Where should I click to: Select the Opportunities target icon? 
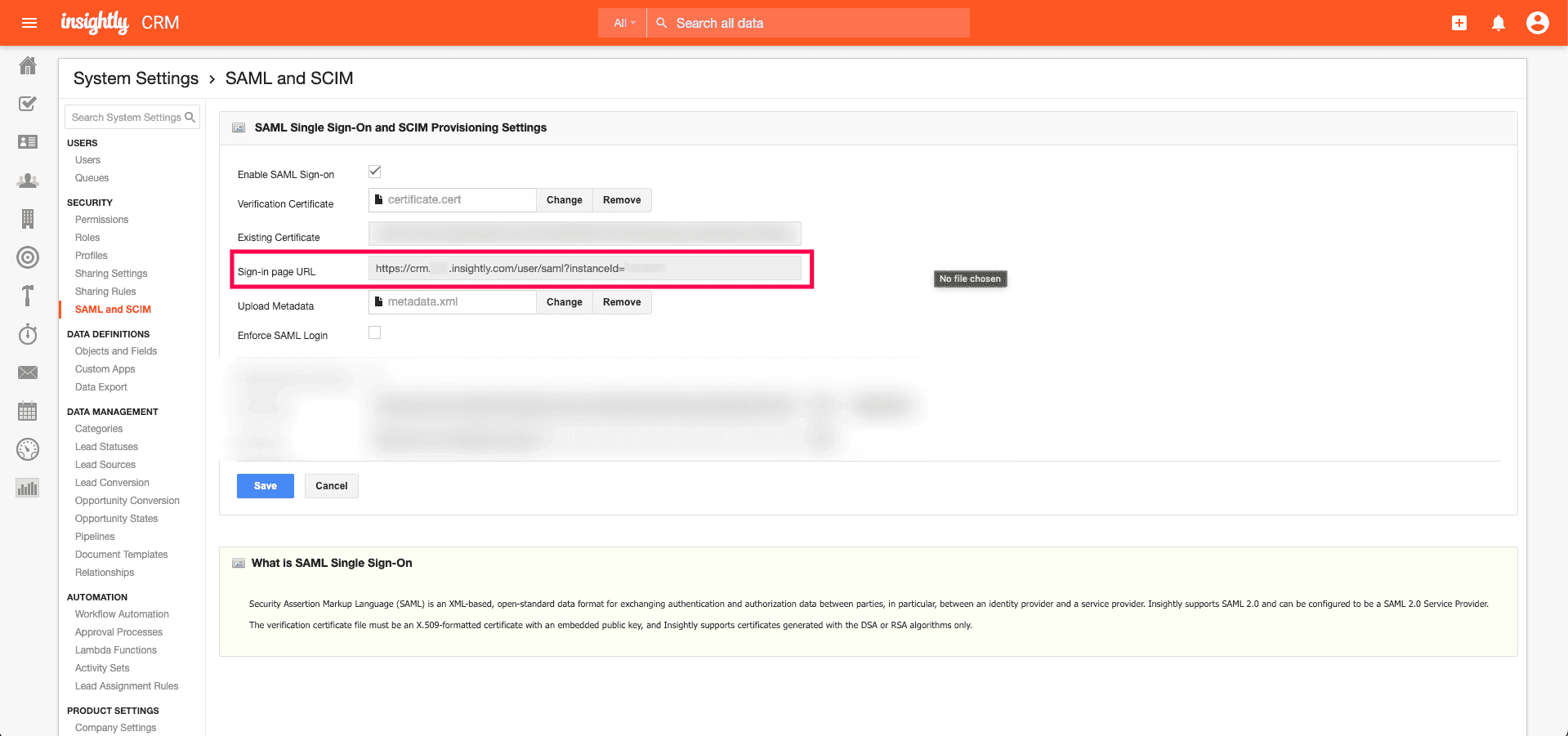[27, 257]
